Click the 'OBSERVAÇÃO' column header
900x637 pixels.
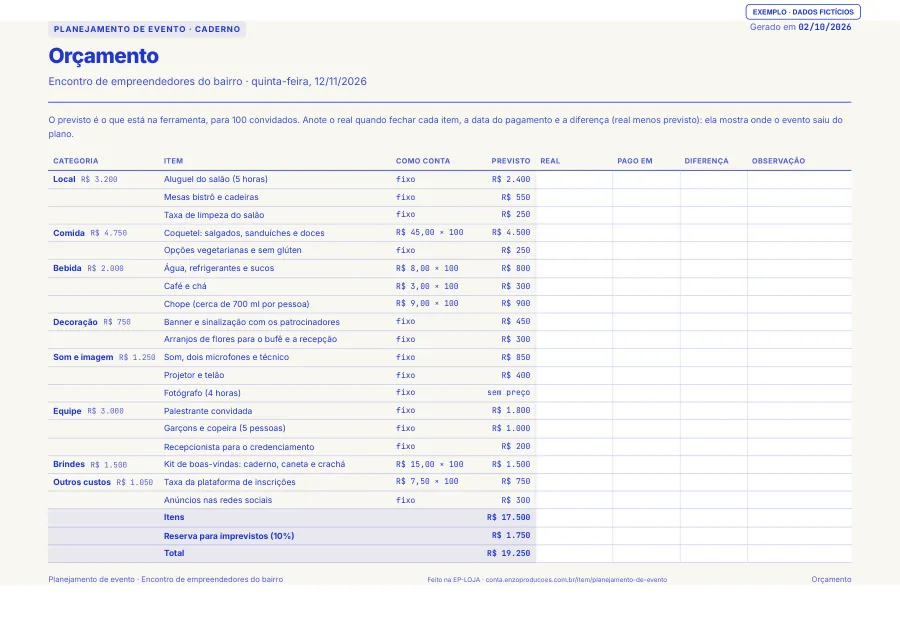778,161
